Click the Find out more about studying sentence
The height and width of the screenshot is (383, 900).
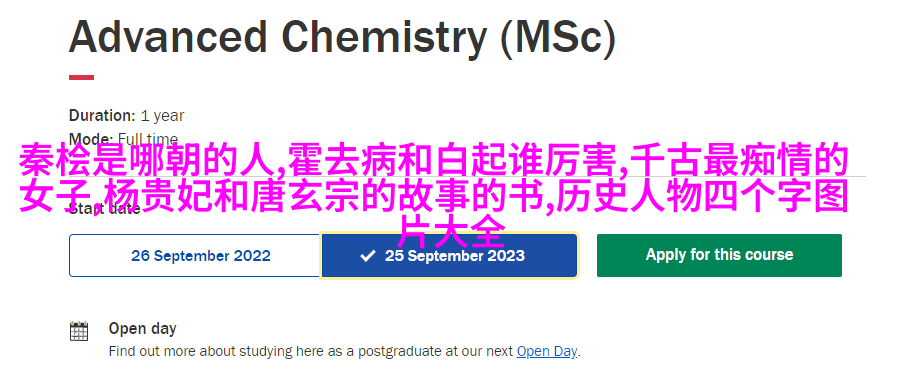coord(345,351)
